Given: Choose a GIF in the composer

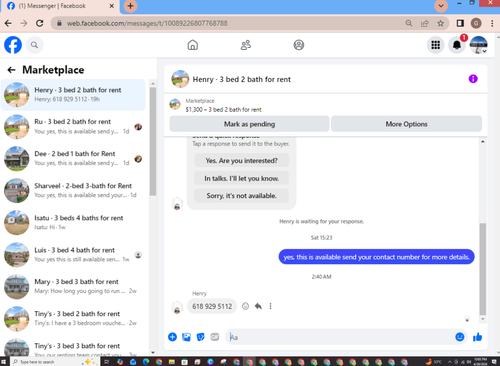Looking at the screenshot, I should [215, 337].
